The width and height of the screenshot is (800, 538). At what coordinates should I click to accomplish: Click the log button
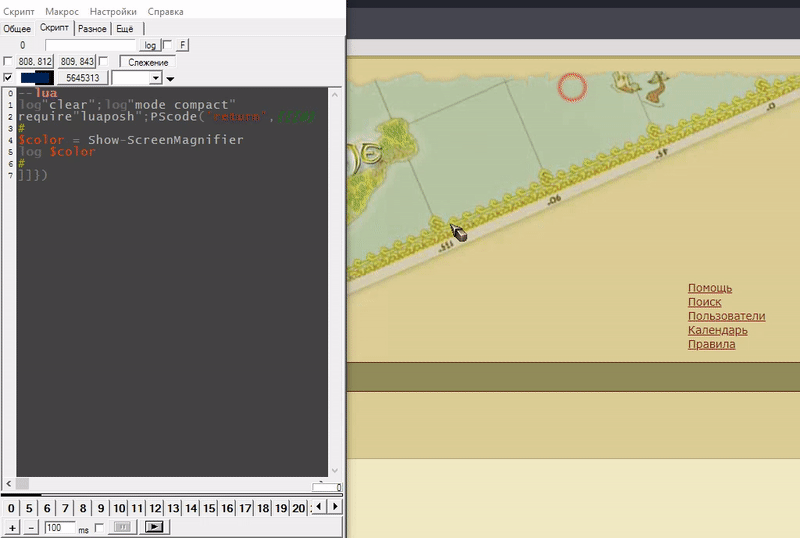[x=149, y=45]
